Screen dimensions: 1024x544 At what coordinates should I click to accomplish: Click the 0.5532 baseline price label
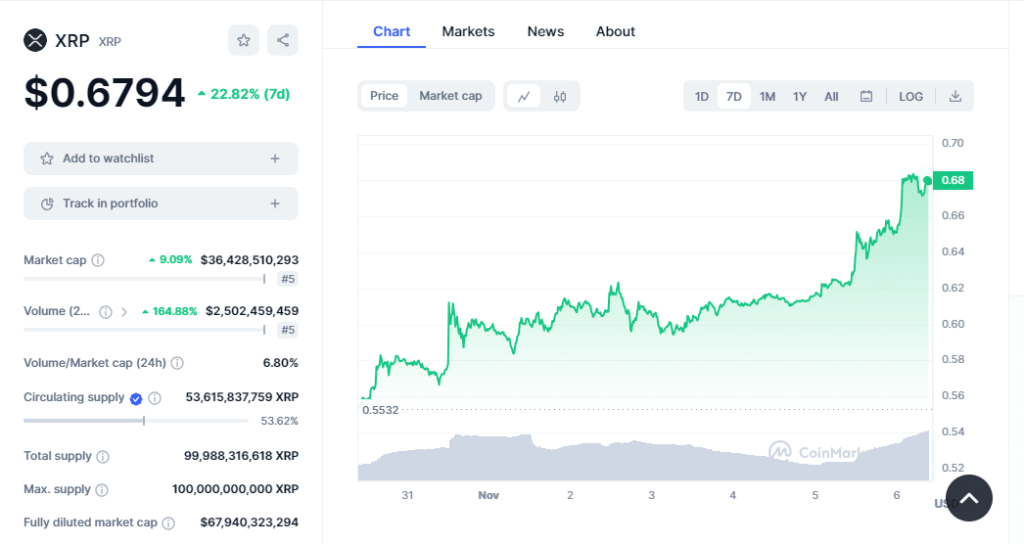click(x=380, y=410)
